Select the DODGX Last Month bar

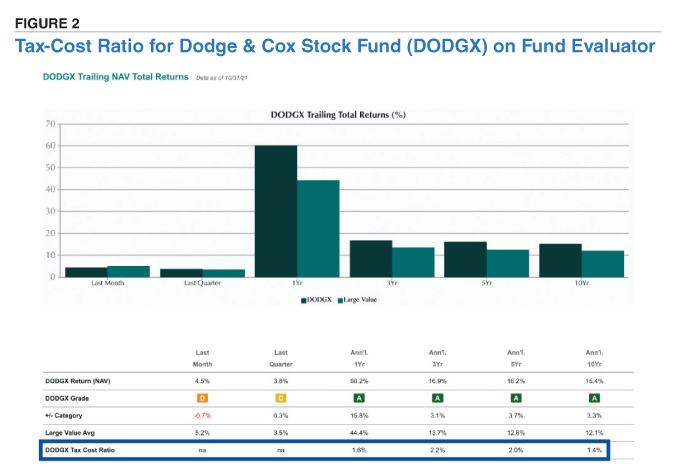pyautogui.click(x=87, y=272)
